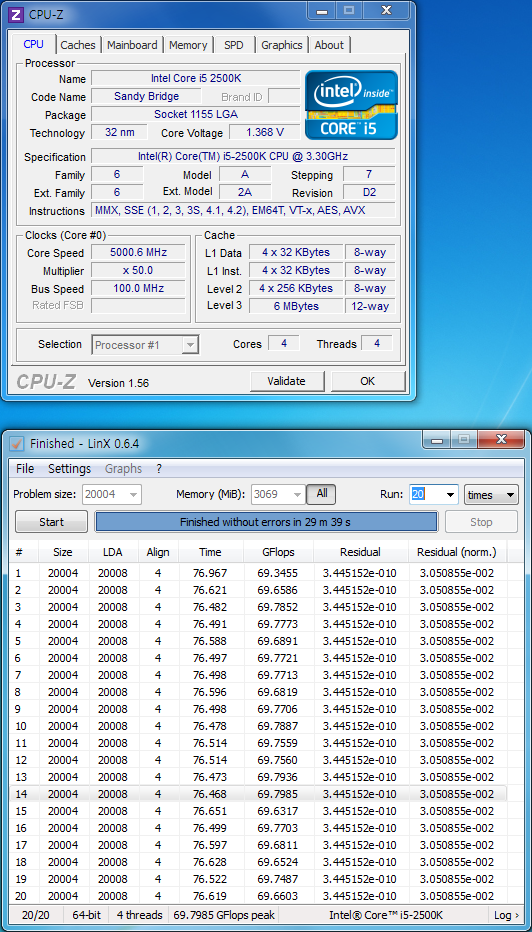Viewport: 532px width, 932px height.
Task: Open the File menu in LinX
Action: pyautogui.click(x=25, y=469)
